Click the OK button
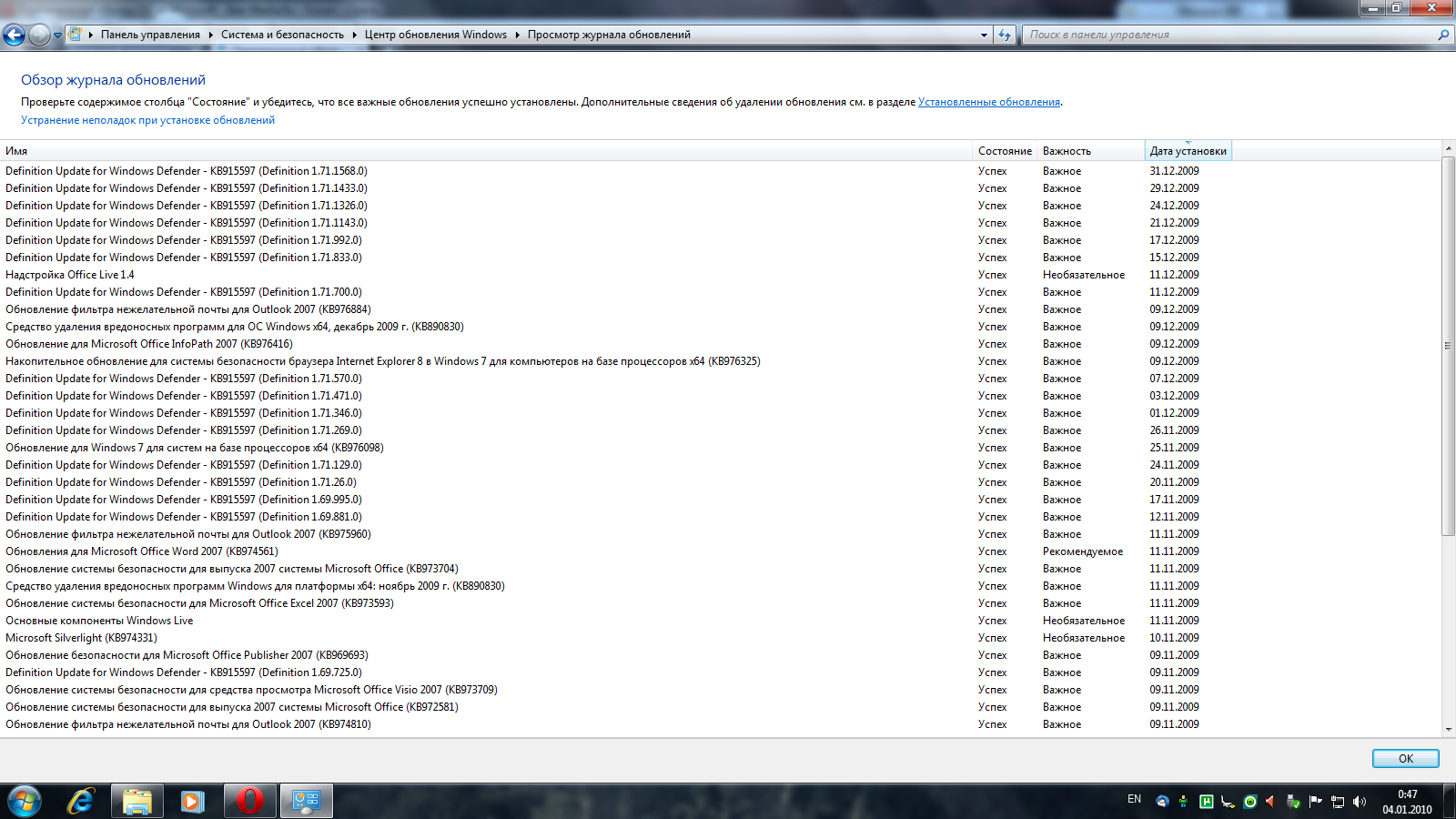This screenshot has height=819, width=1456. (x=1406, y=759)
